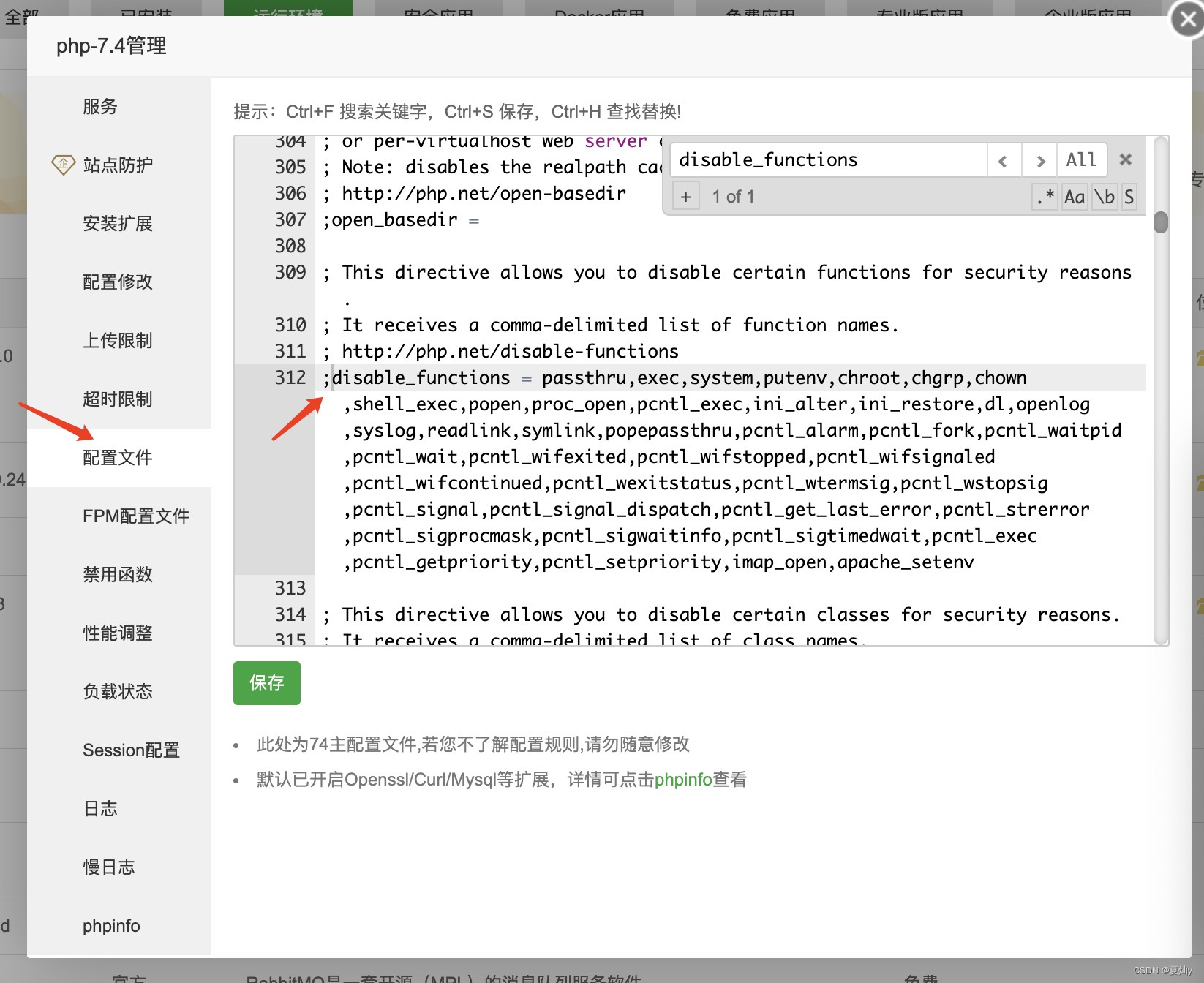This screenshot has height=983, width=1204.
Task: Open the 站点防护 section
Action: pyautogui.click(x=118, y=165)
